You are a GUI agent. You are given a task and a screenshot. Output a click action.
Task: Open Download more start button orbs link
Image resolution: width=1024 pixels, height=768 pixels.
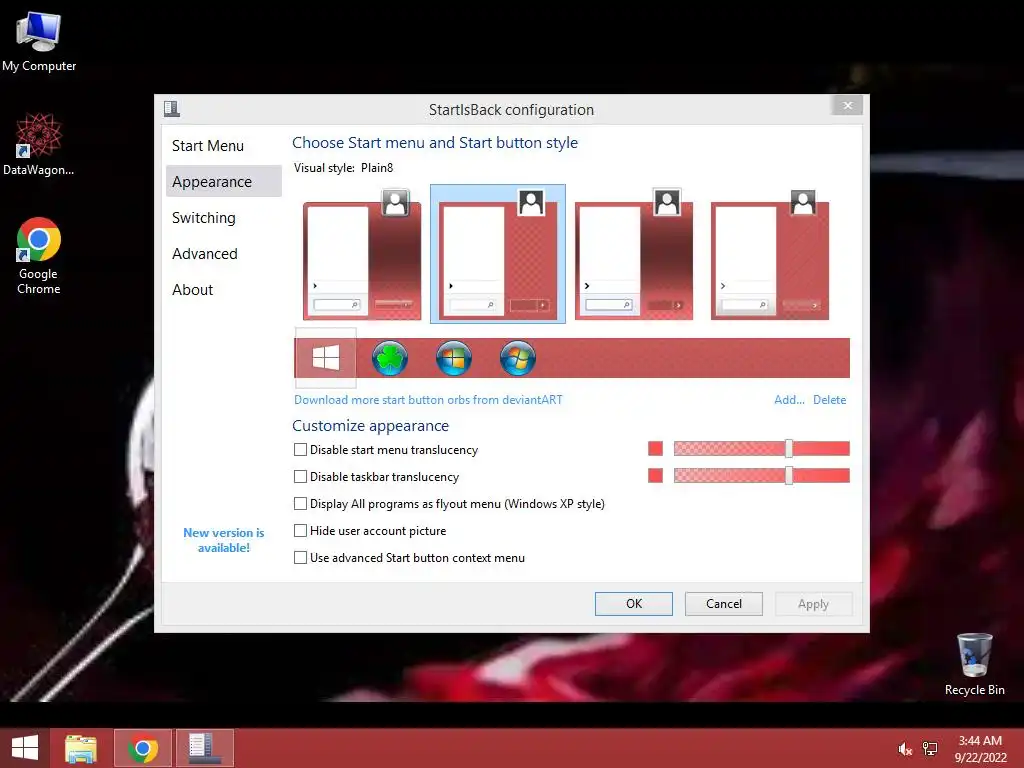tap(428, 400)
